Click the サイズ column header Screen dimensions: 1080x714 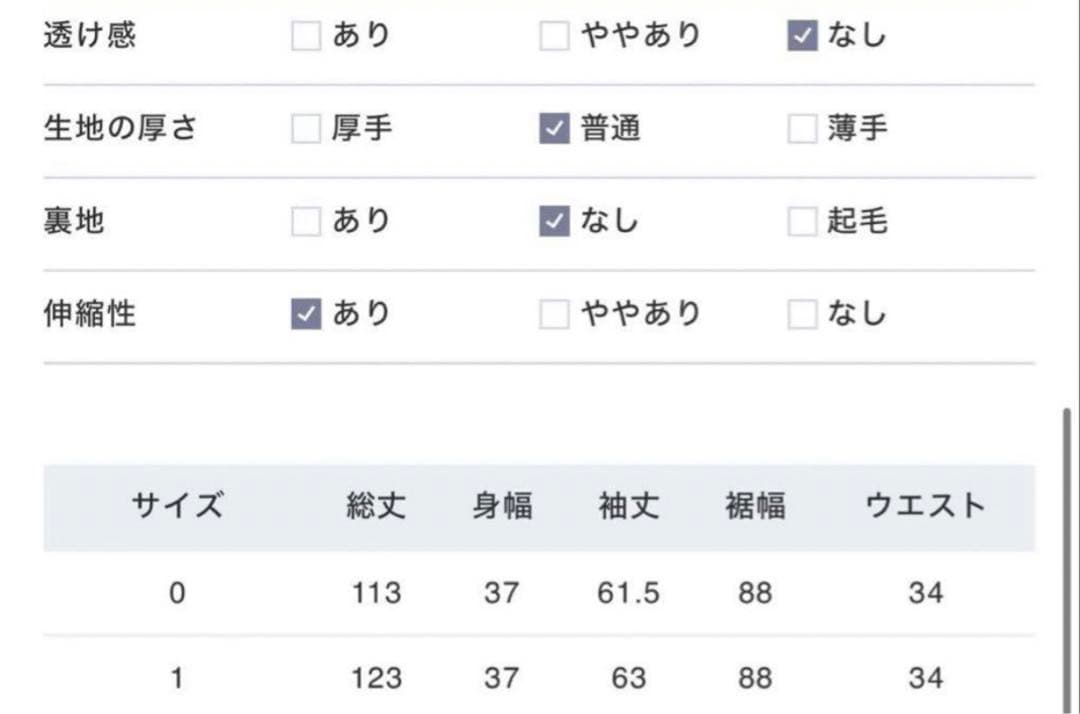(x=177, y=506)
